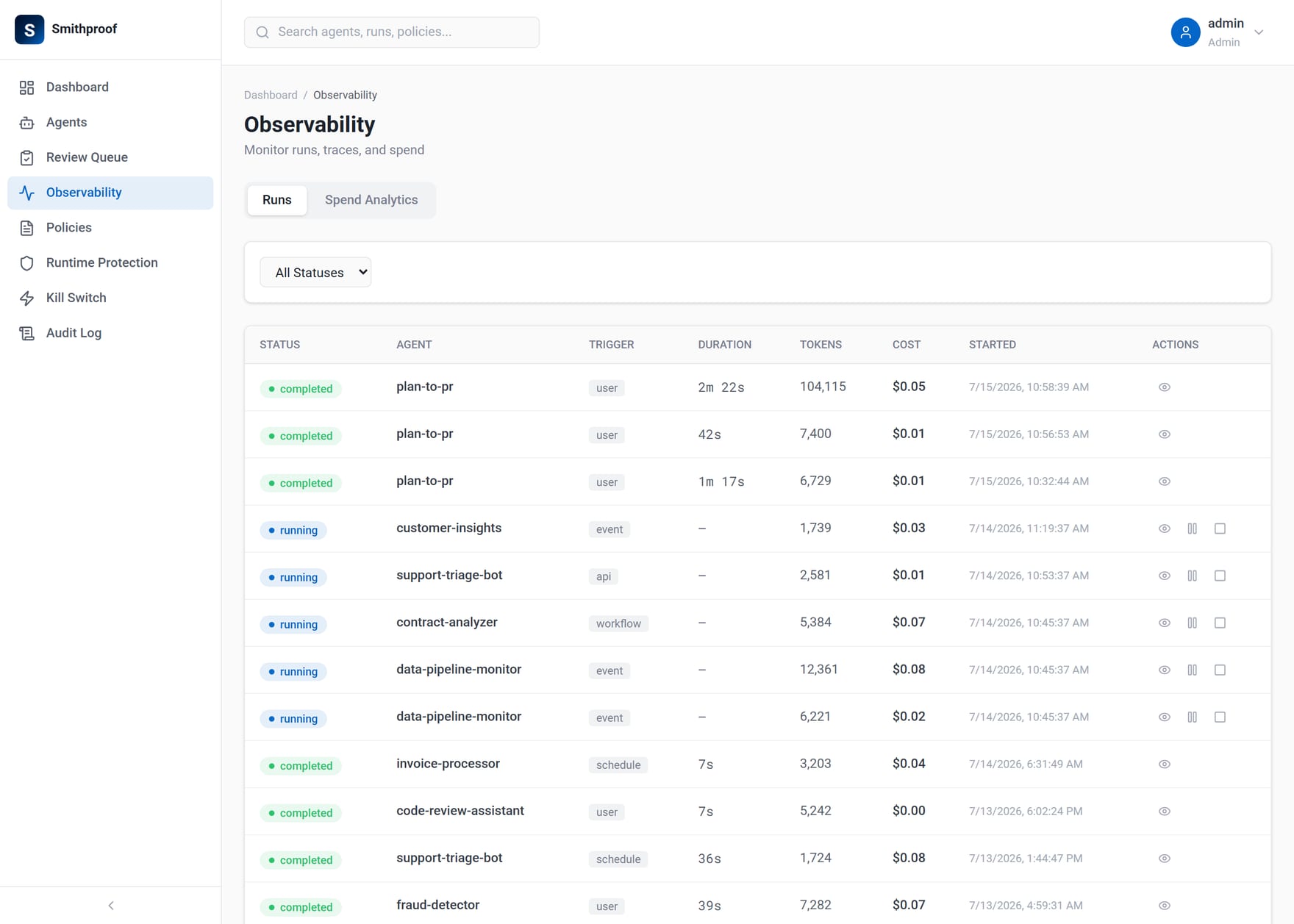View the code-review-assistant run details
The image size is (1294, 924).
(x=1165, y=812)
